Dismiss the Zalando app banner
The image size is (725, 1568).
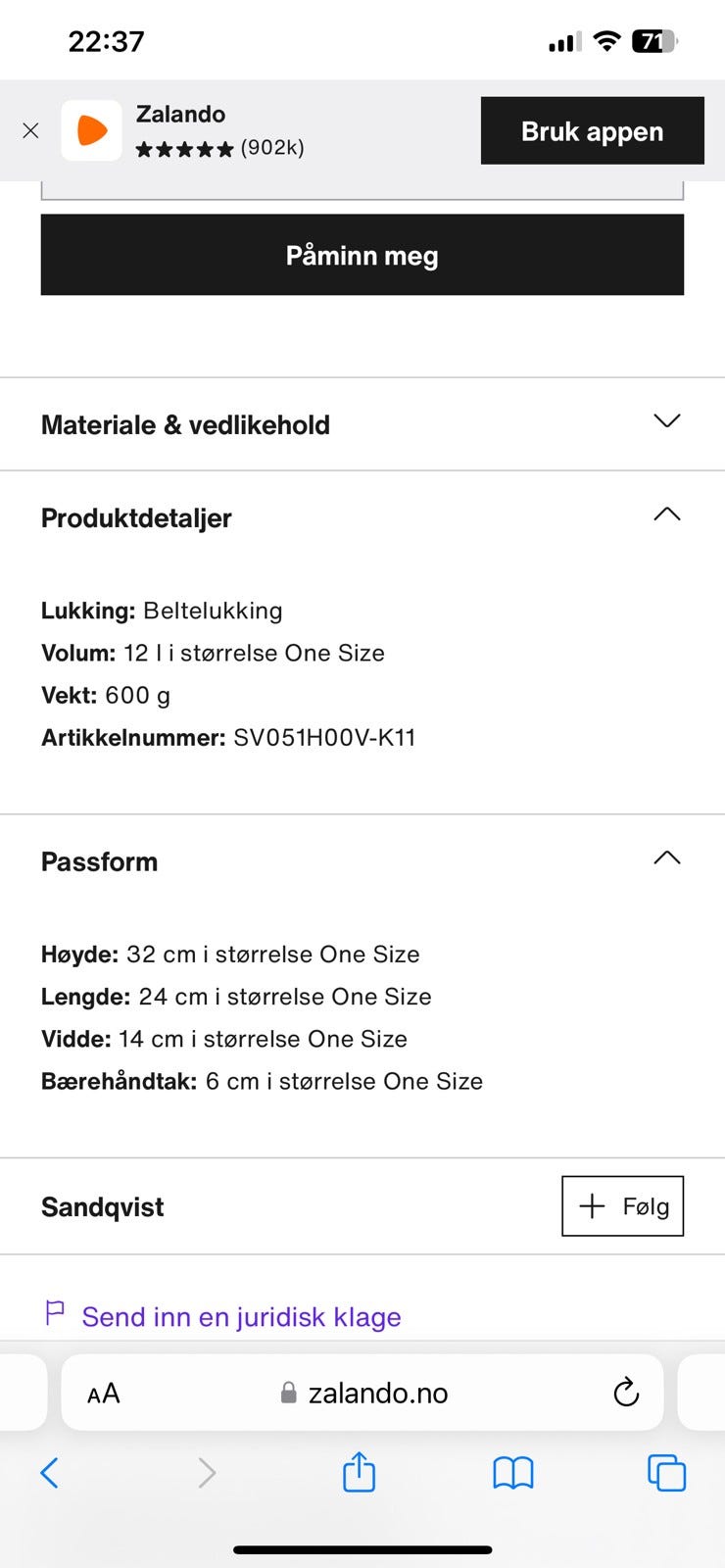(x=30, y=130)
